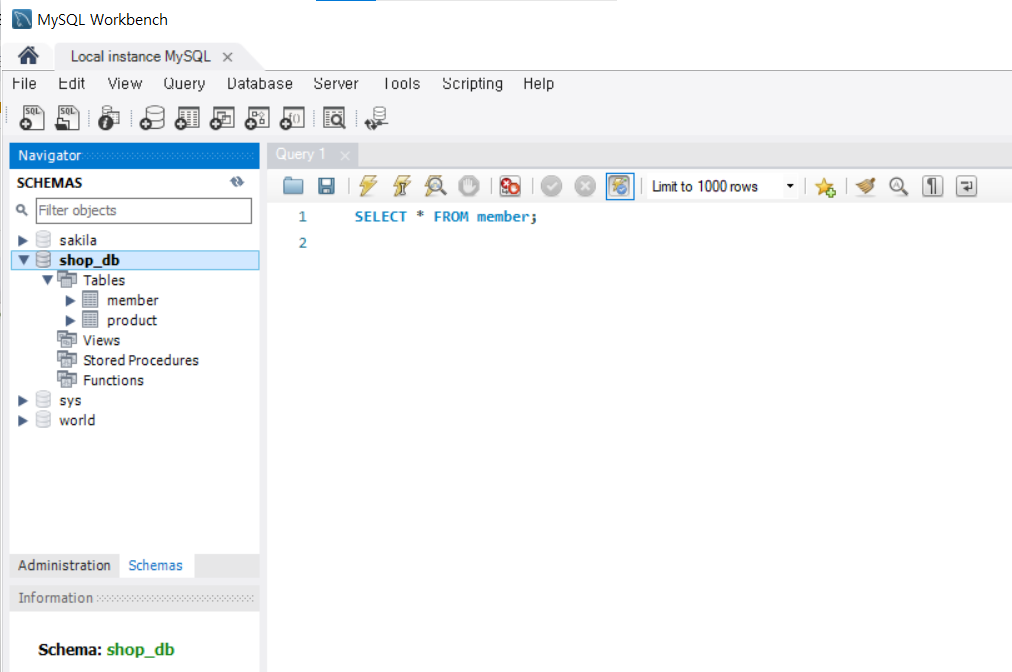
Task: Rollback the transaction X icon
Action: pos(585,187)
